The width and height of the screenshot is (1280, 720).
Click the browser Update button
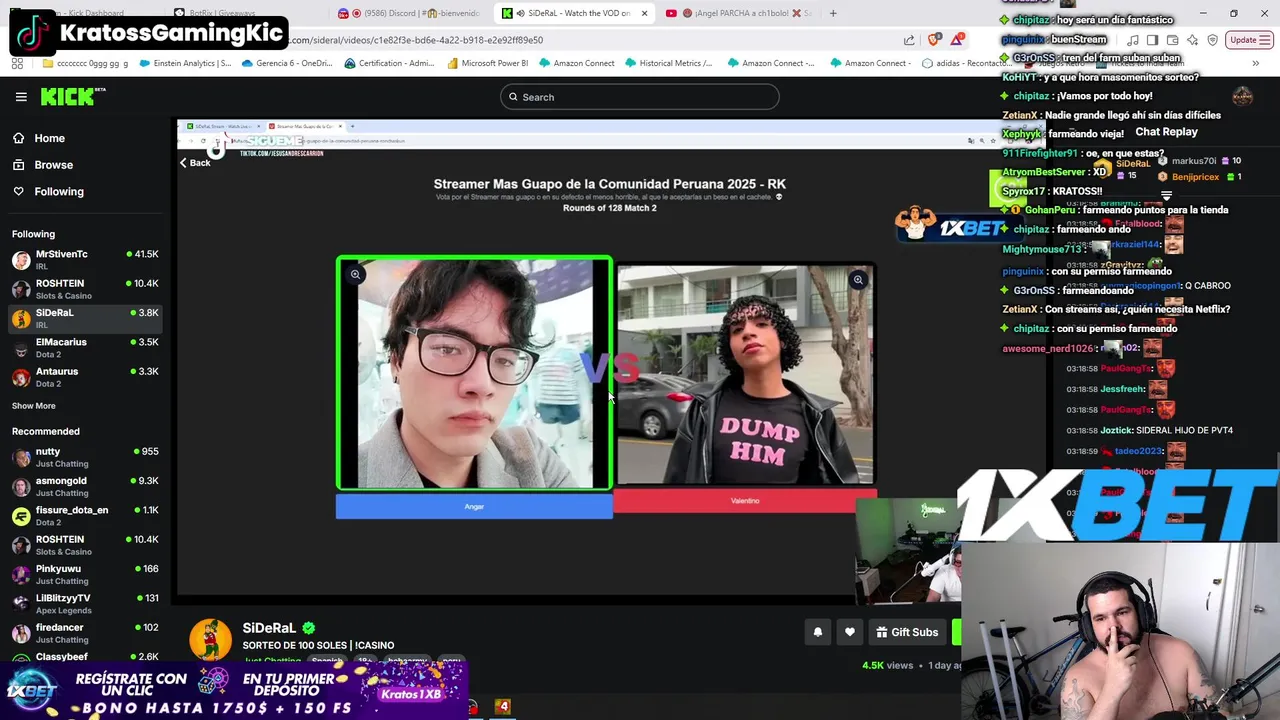click(x=1249, y=40)
